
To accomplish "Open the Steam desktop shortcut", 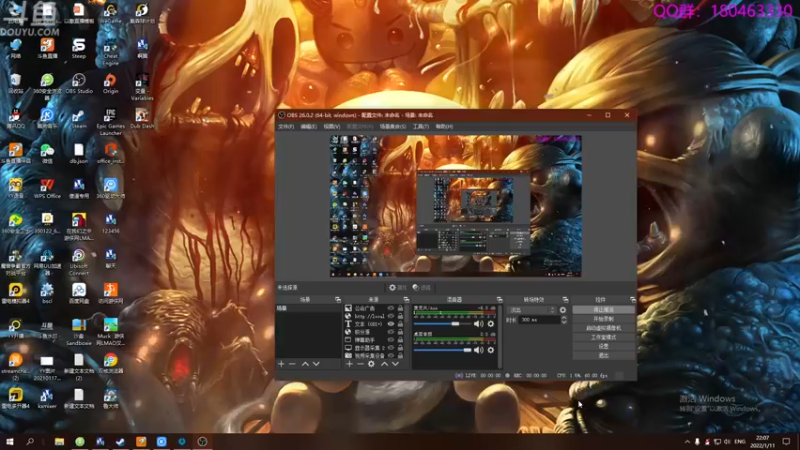I will (x=79, y=119).
